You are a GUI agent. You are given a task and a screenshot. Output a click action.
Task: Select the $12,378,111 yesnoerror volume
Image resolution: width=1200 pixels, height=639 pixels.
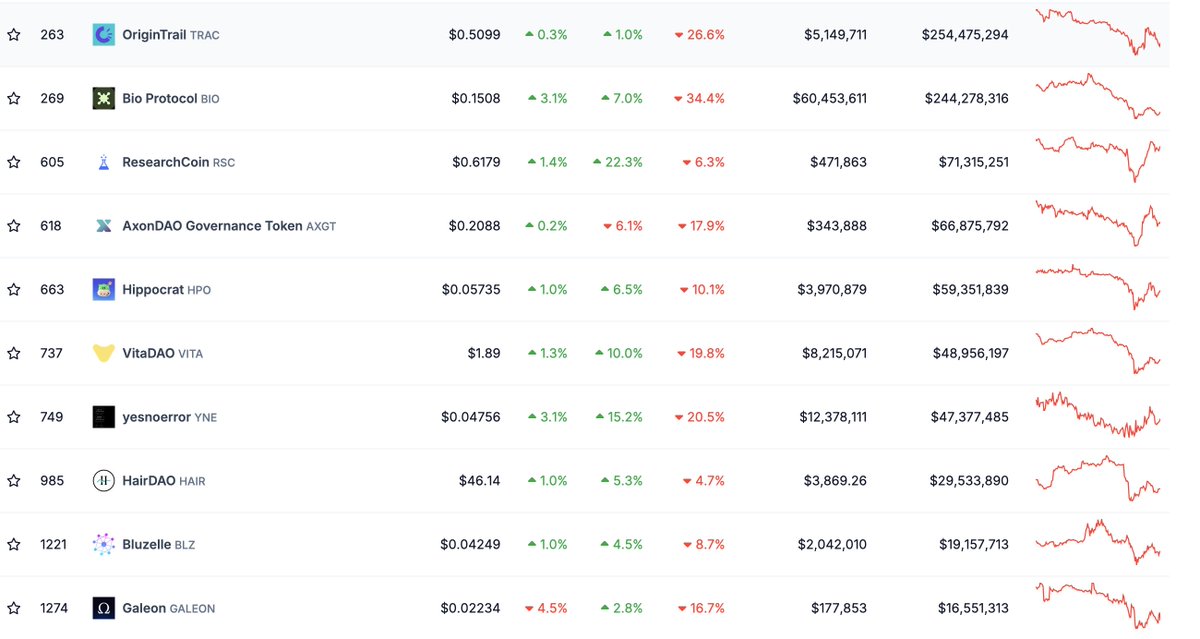[833, 417]
